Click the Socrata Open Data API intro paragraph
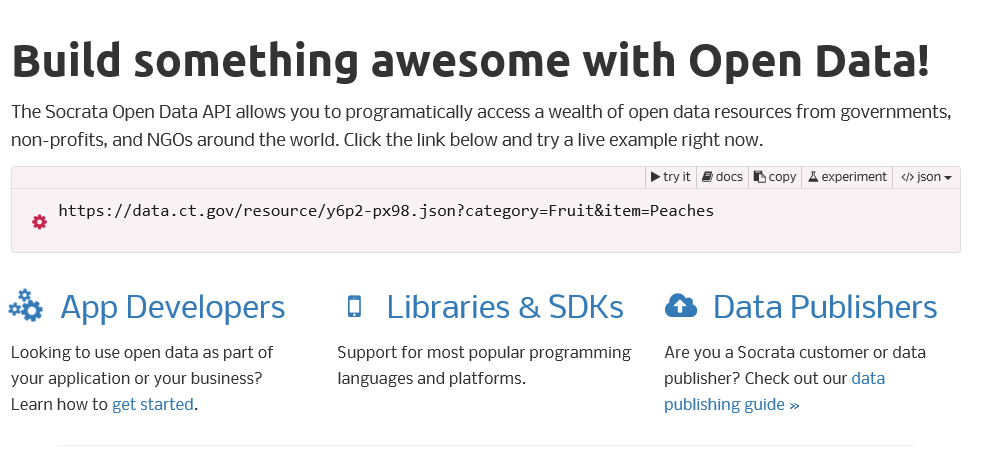Viewport: 995px width, 454px height. pyautogui.click(x=480, y=124)
